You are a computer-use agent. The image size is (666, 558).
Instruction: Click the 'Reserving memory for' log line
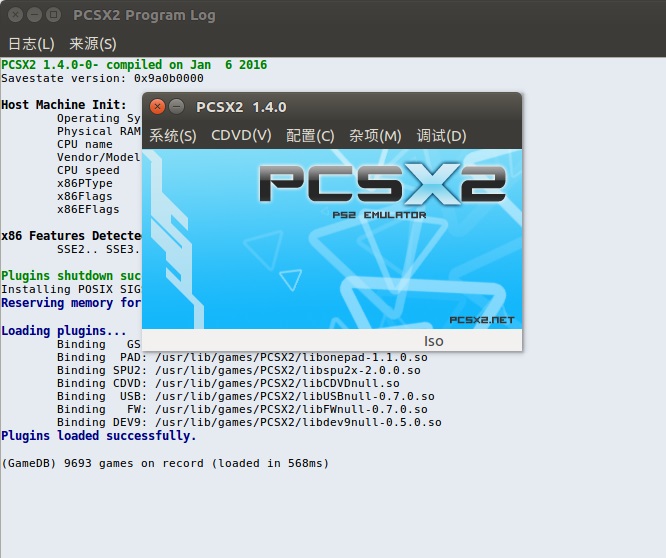pos(71,303)
